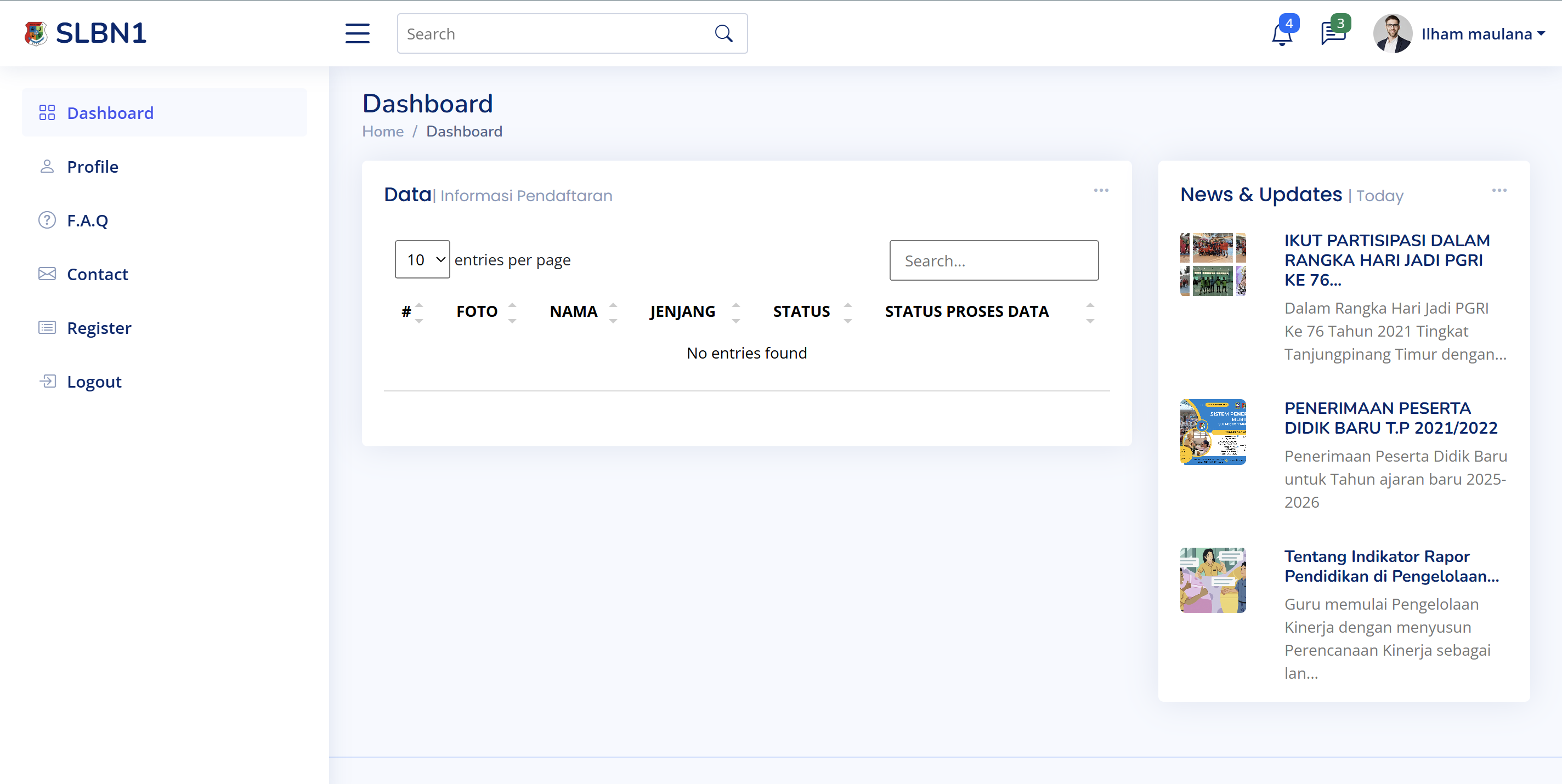Open Register in the sidebar menu

[99, 328]
